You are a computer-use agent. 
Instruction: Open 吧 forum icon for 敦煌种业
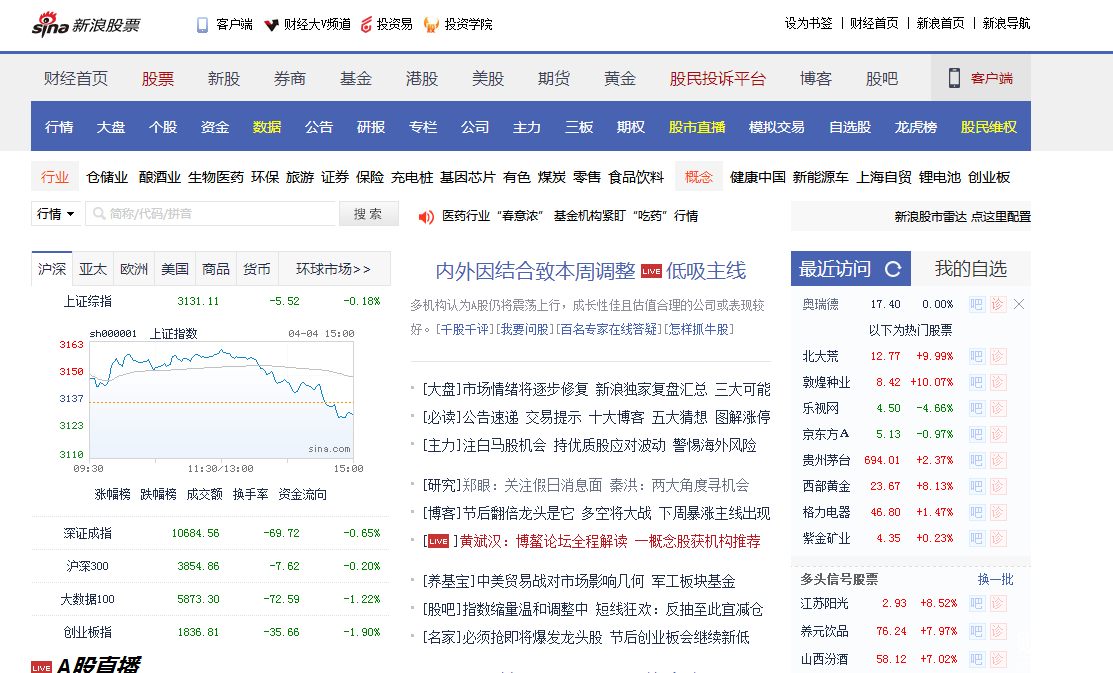[x=977, y=383]
